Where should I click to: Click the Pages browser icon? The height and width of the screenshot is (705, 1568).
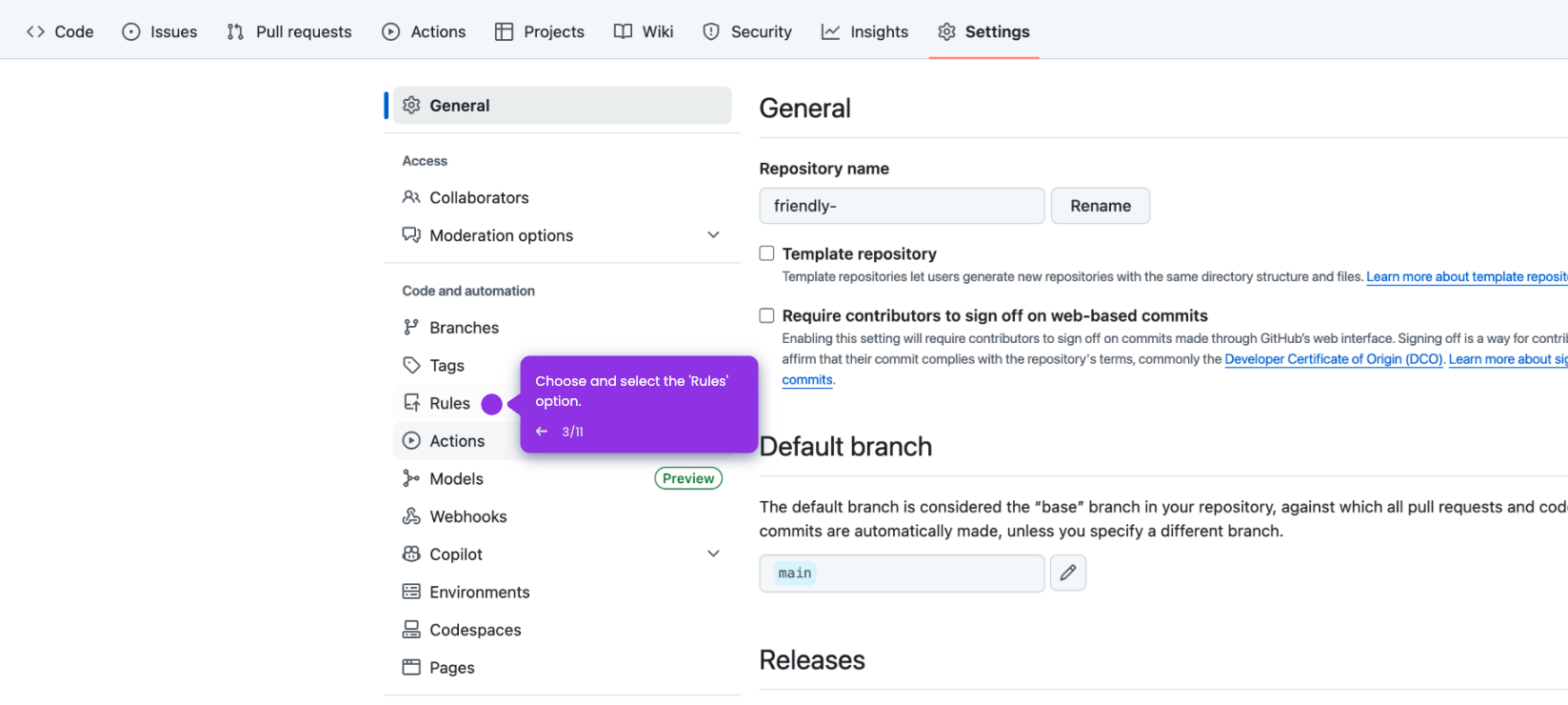(x=411, y=667)
